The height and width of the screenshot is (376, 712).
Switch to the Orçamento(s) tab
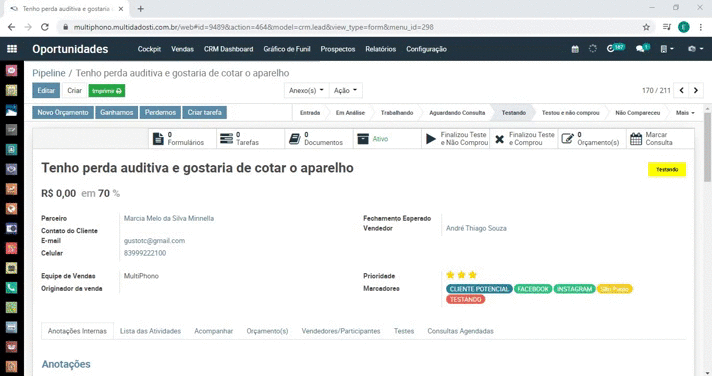(x=267, y=331)
